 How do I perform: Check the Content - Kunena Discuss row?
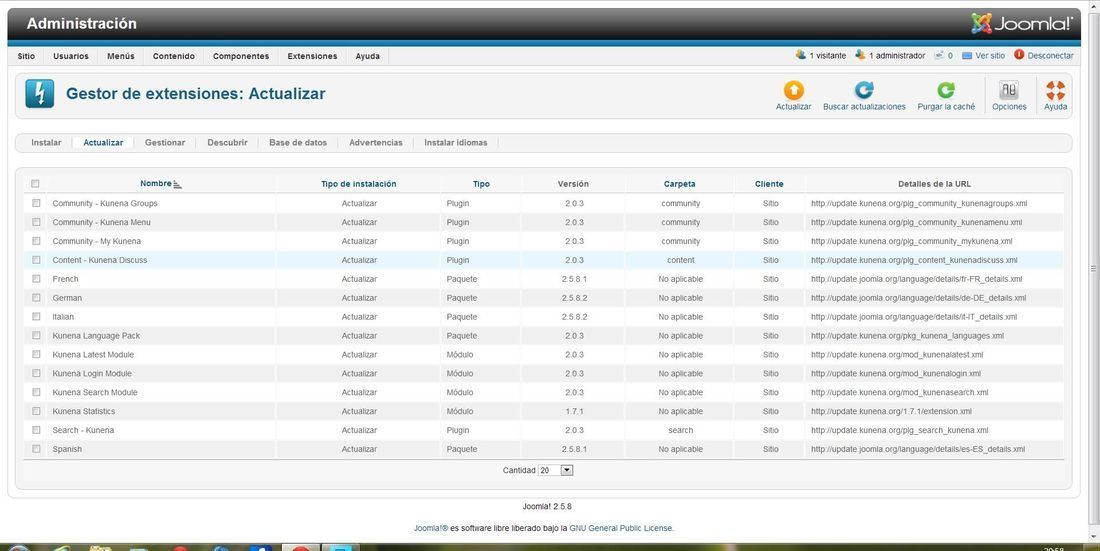36,260
